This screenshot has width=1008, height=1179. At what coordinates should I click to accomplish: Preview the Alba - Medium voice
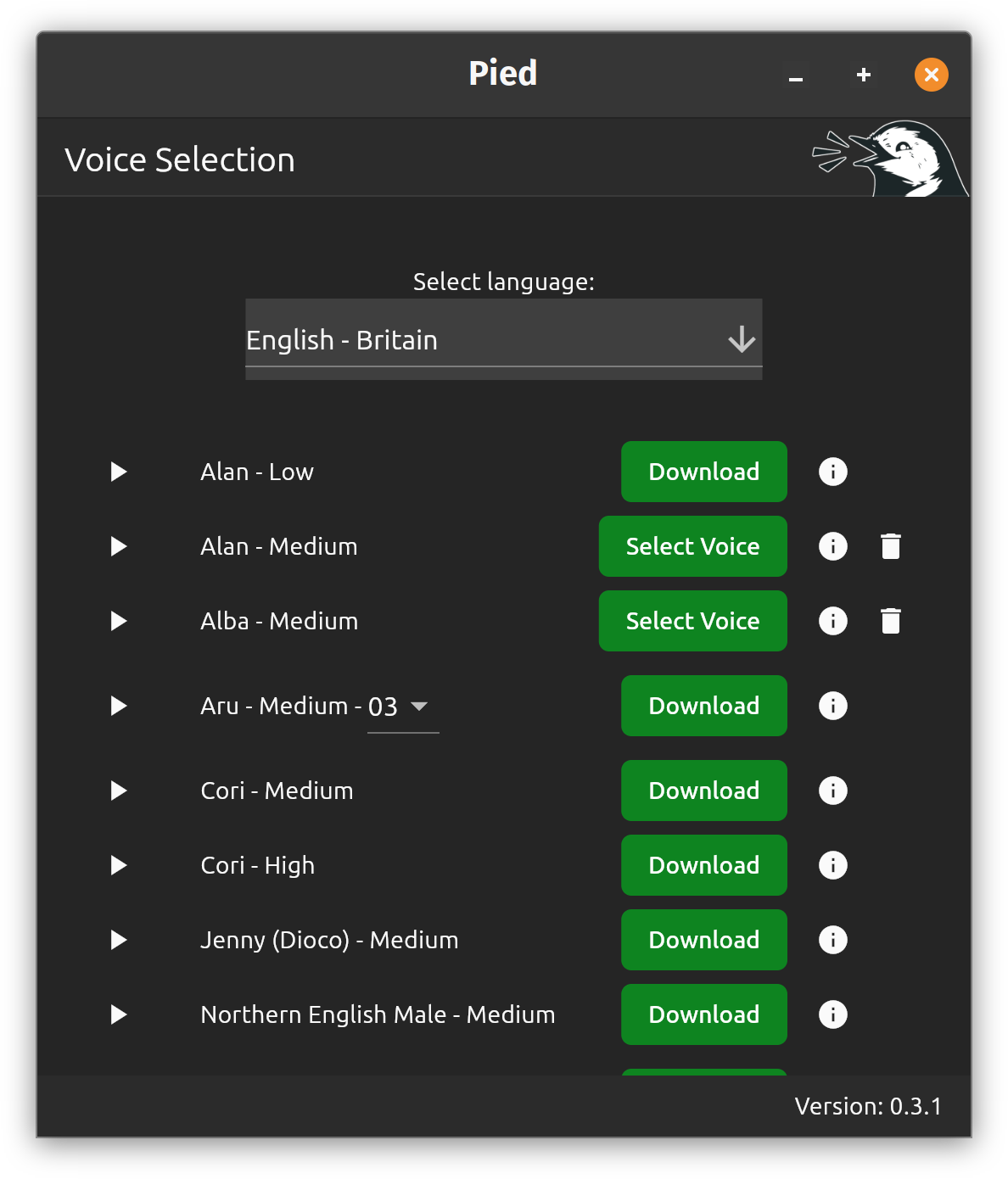click(x=118, y=621)
